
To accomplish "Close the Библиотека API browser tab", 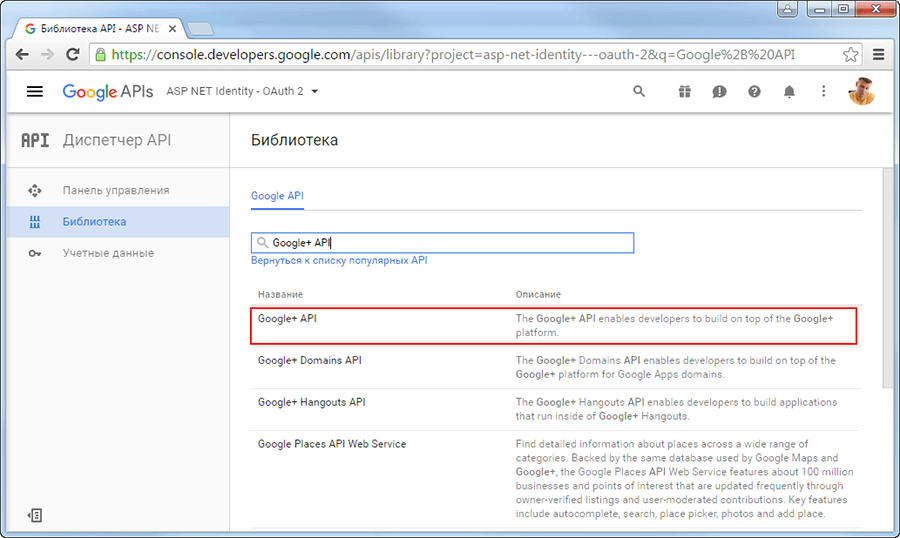I will (172, 28).
